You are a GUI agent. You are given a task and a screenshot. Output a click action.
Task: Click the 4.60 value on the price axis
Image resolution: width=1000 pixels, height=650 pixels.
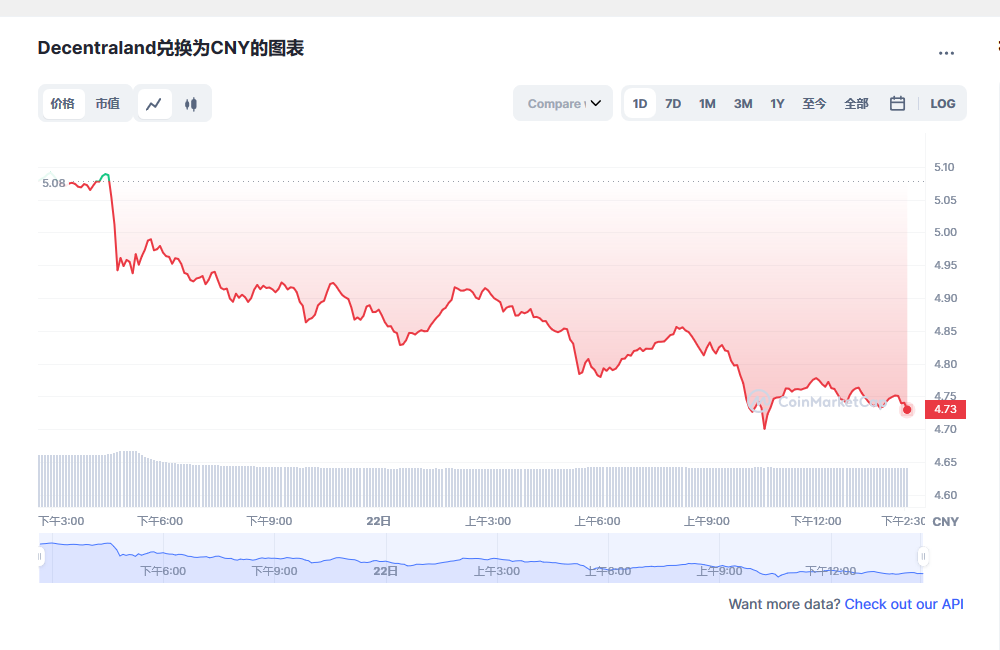[945, 495]
